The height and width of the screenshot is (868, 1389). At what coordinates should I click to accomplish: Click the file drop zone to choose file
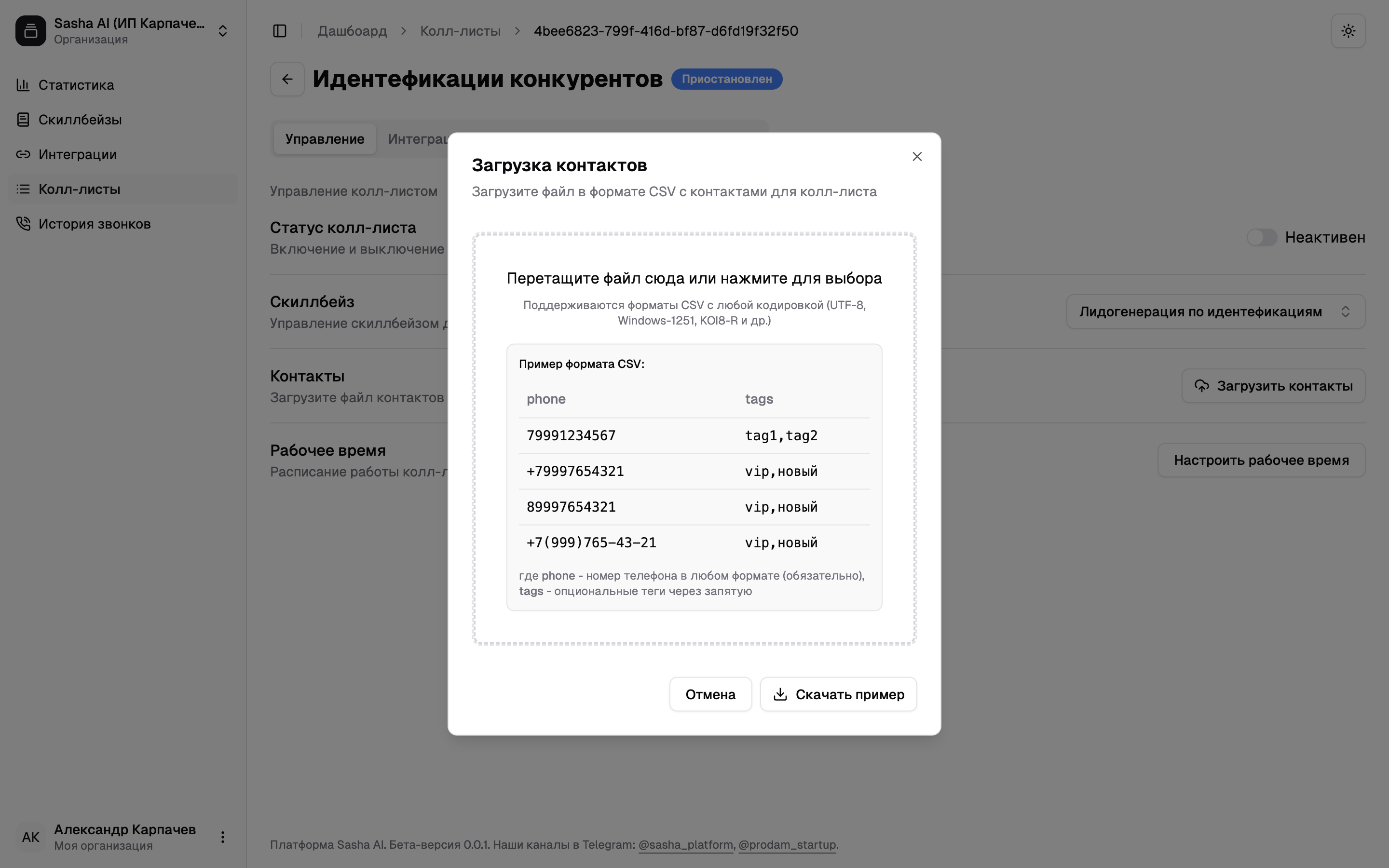[694, 278]
